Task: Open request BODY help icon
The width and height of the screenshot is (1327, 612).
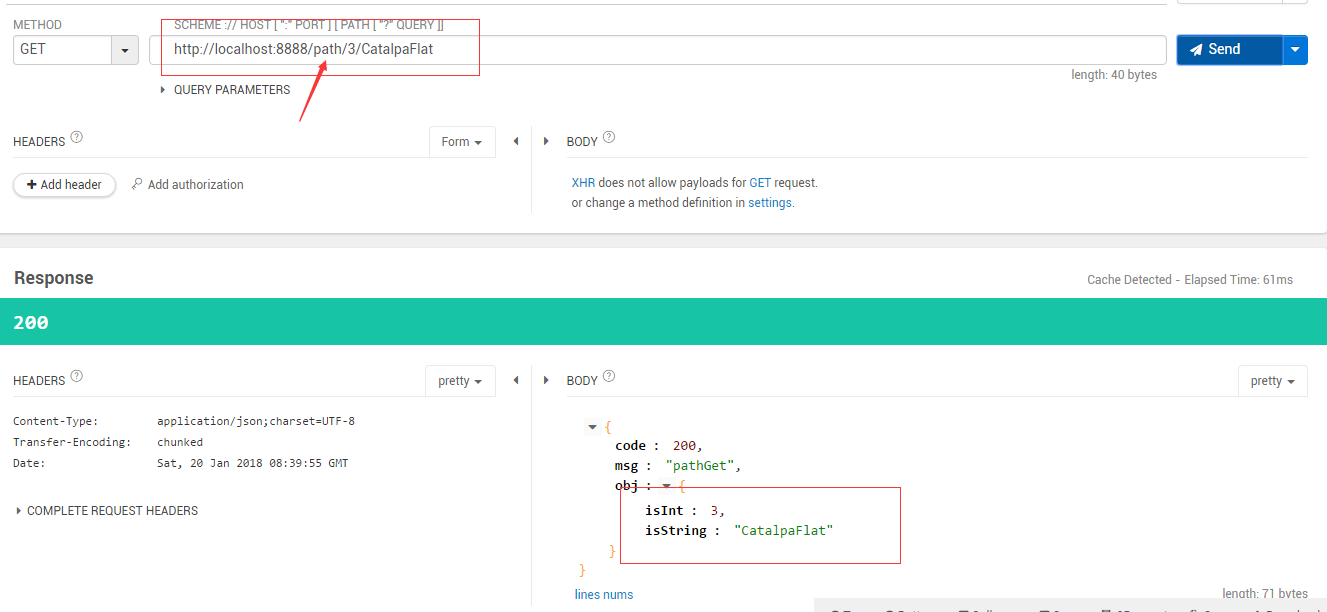Action: coord(609,138)
